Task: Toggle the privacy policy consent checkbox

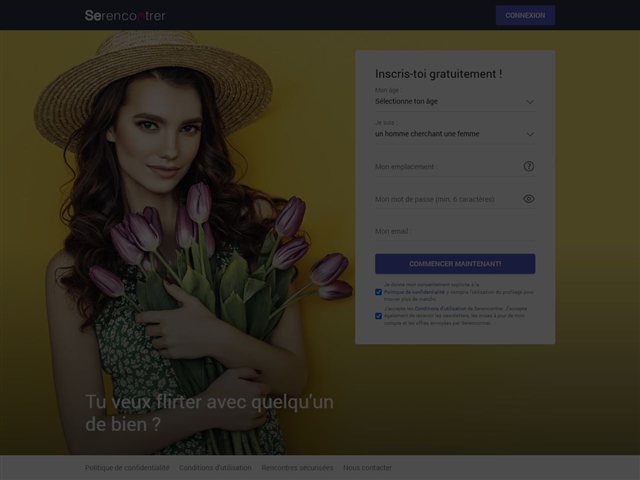Action: click(378, 292)
